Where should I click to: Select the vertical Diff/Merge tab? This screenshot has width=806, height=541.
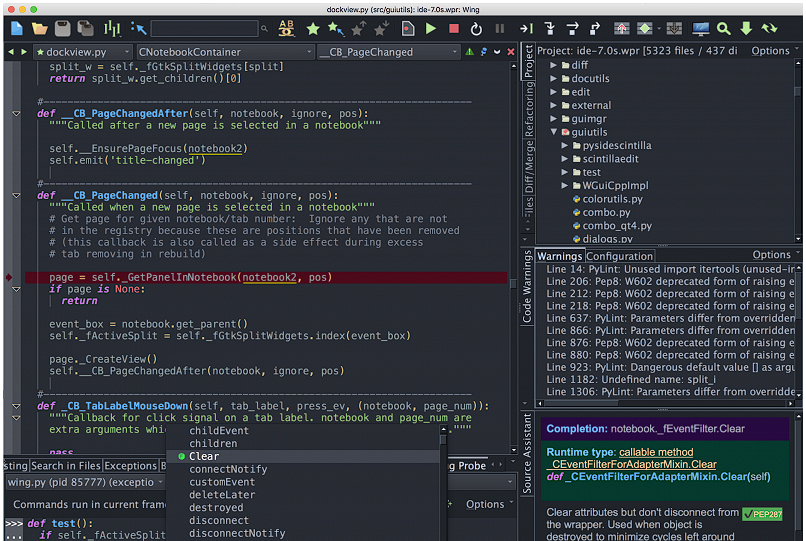(528, 167)
